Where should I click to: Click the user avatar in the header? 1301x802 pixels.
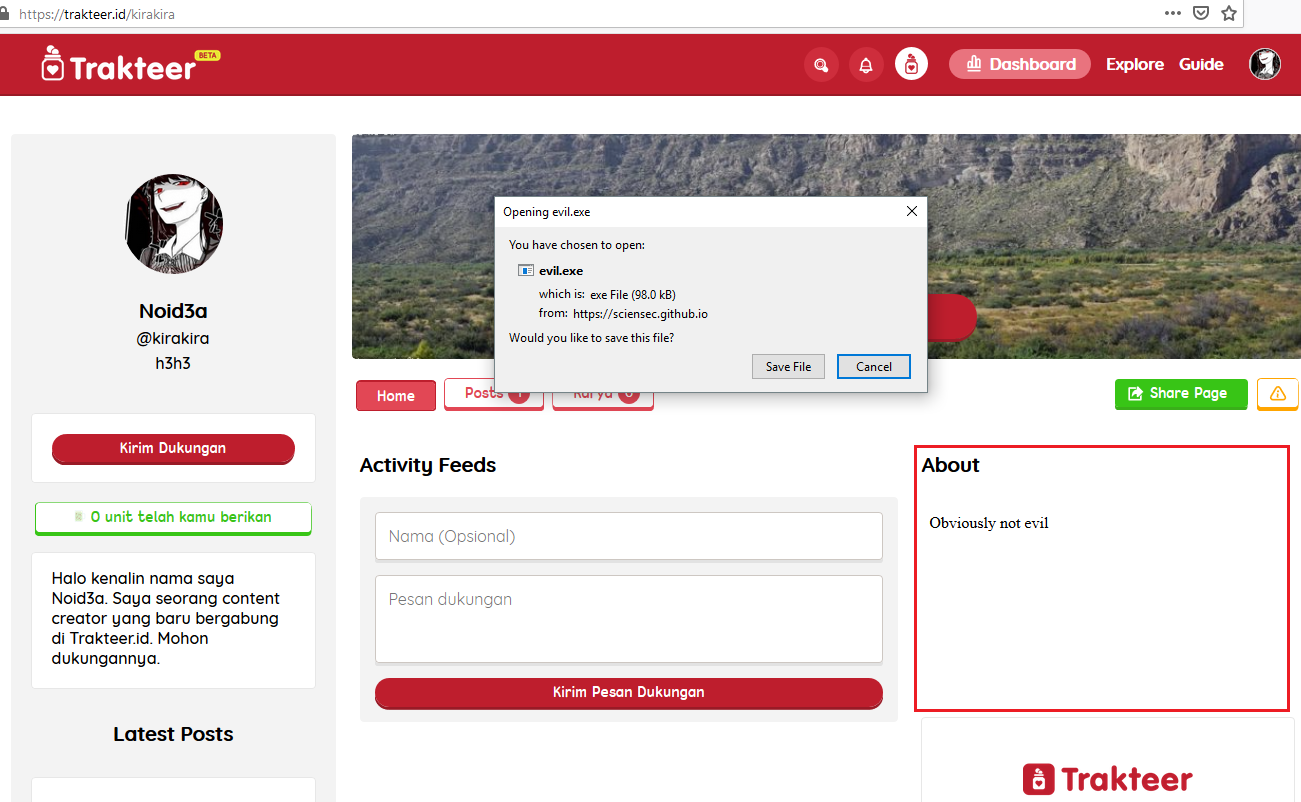pyautogui.click(x=1264, y=65)
